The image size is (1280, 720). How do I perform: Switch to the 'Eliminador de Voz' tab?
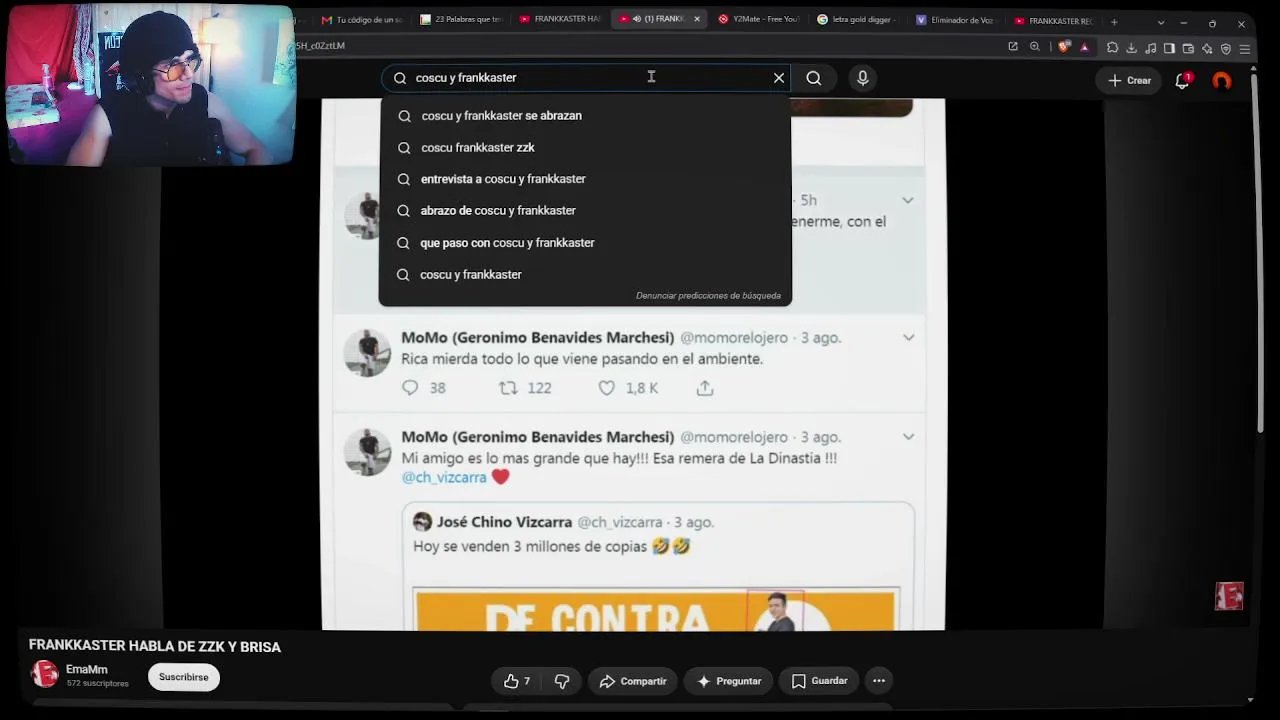pyautogui.click(x=956, y=20)
